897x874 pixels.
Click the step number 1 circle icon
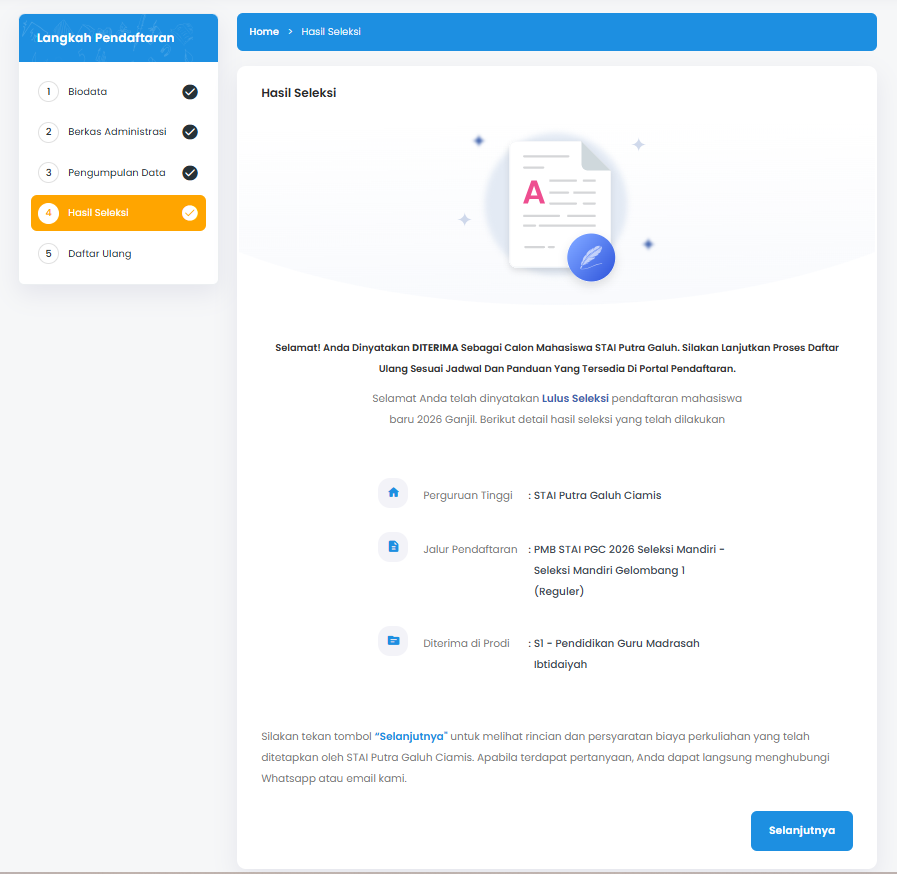point(48,92)
